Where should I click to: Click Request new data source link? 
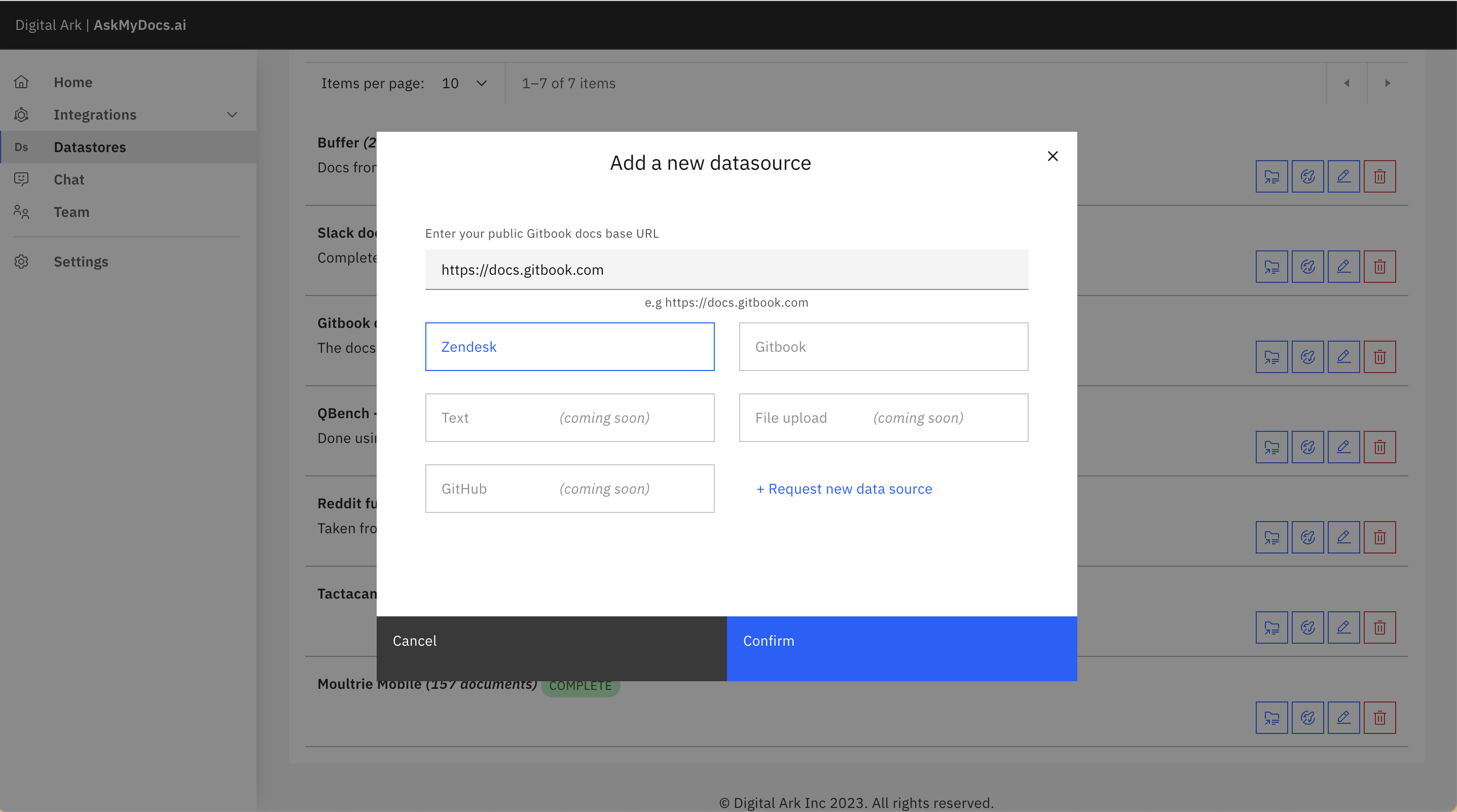pyautogui.click(x=844, y=489)
